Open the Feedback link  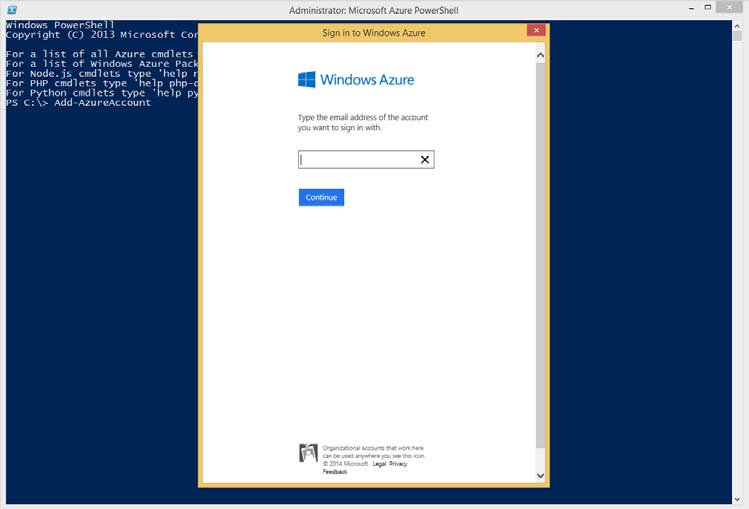point(335,472)
